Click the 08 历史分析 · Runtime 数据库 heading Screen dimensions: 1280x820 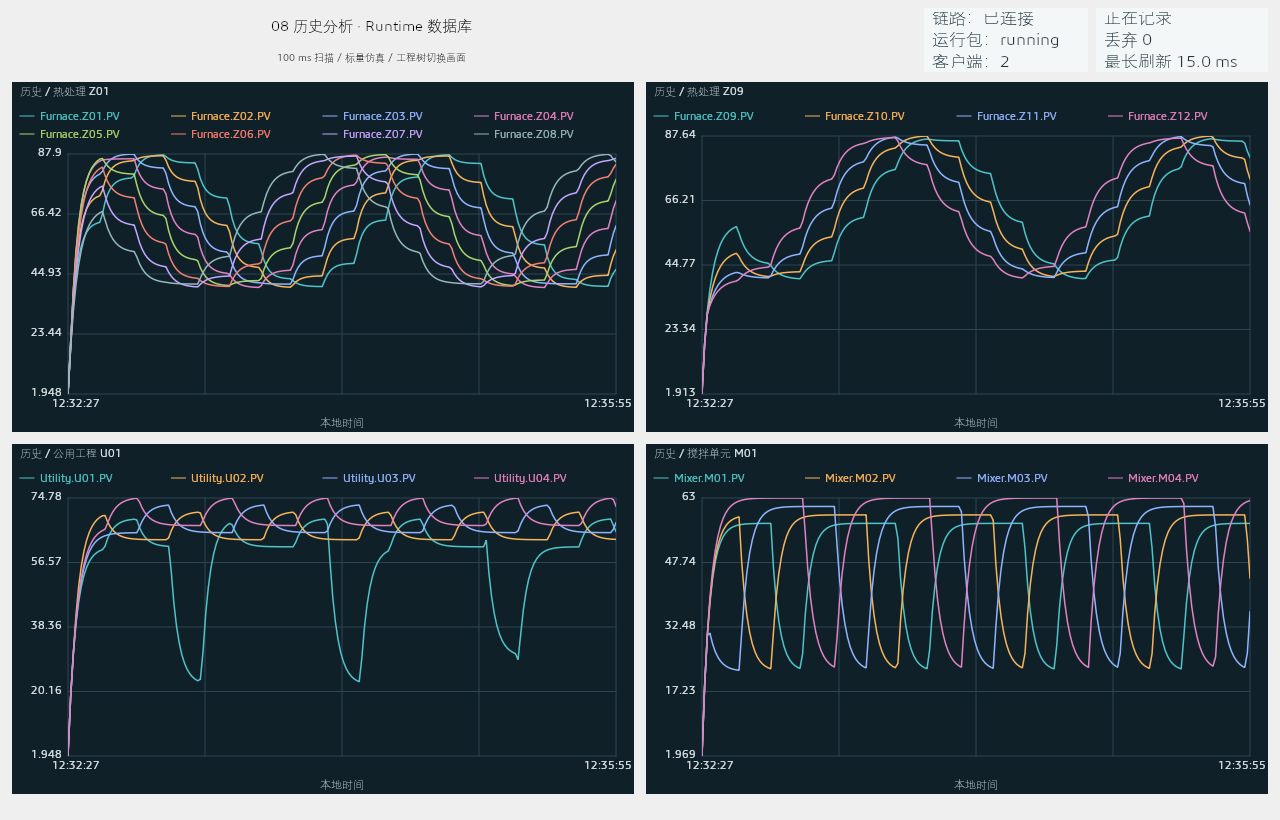pos(371,26)
